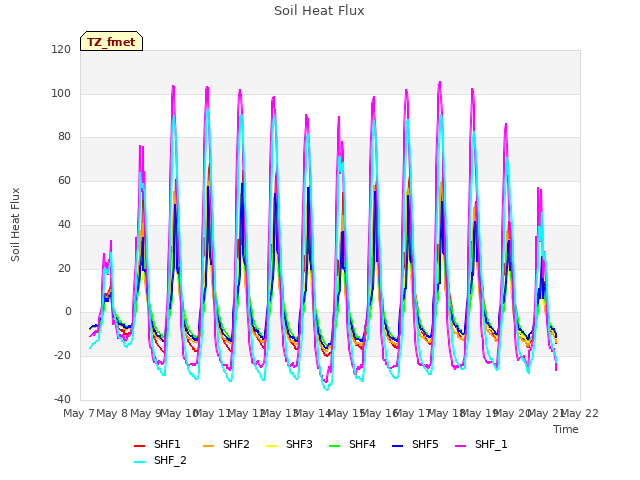
Task: Click the 60 y-axis tick label
Action: 64,180
